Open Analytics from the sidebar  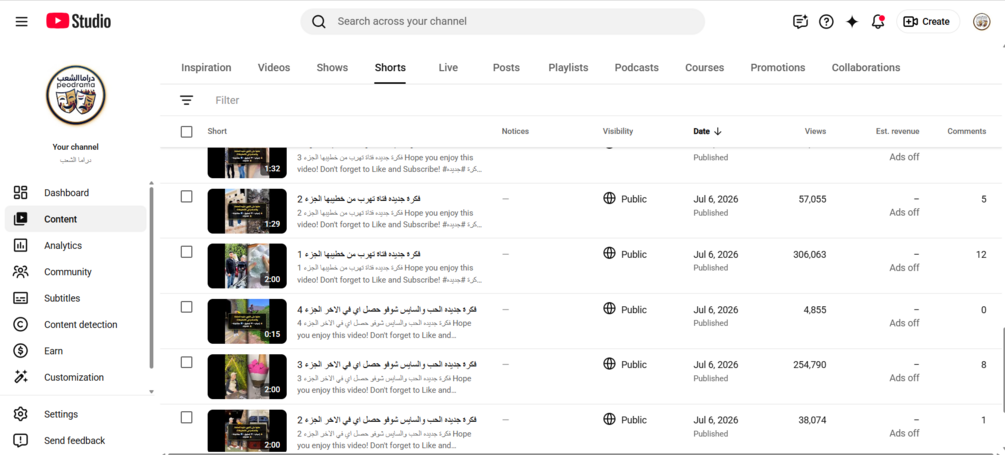tap(76, 245)
